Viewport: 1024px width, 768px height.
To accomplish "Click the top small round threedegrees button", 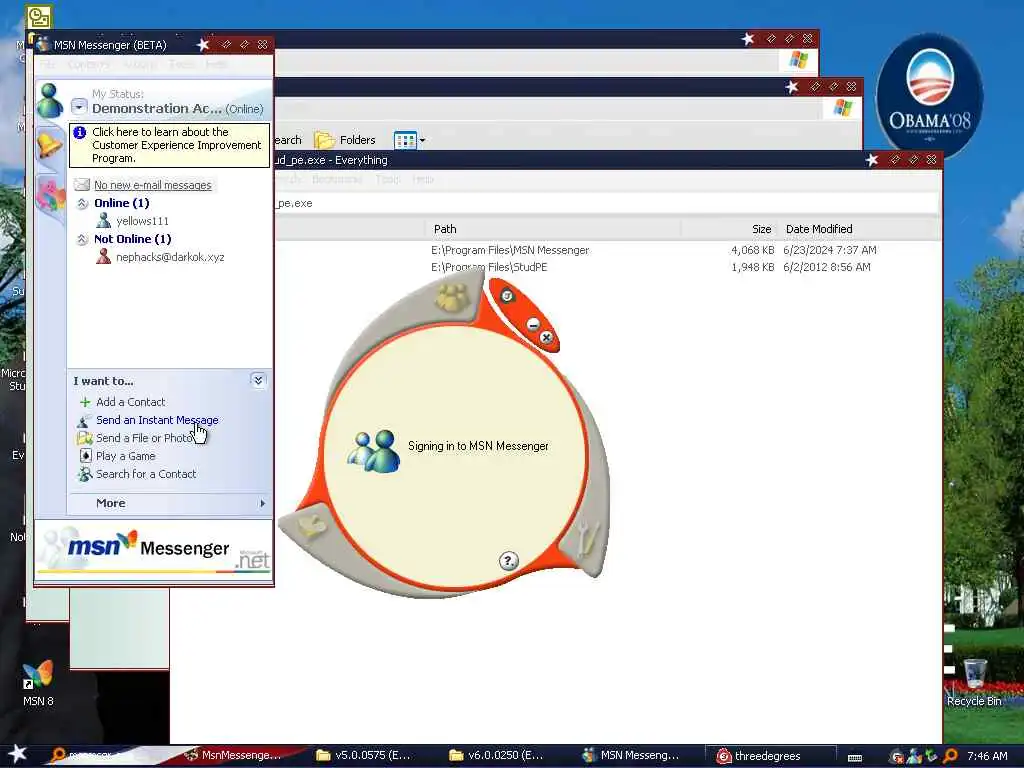I will click(x=507, y=296).
